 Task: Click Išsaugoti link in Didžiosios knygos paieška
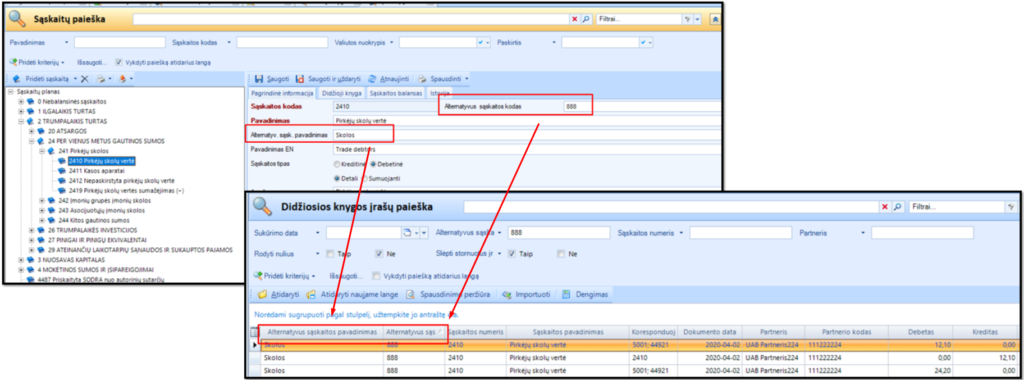click(345, 276)
